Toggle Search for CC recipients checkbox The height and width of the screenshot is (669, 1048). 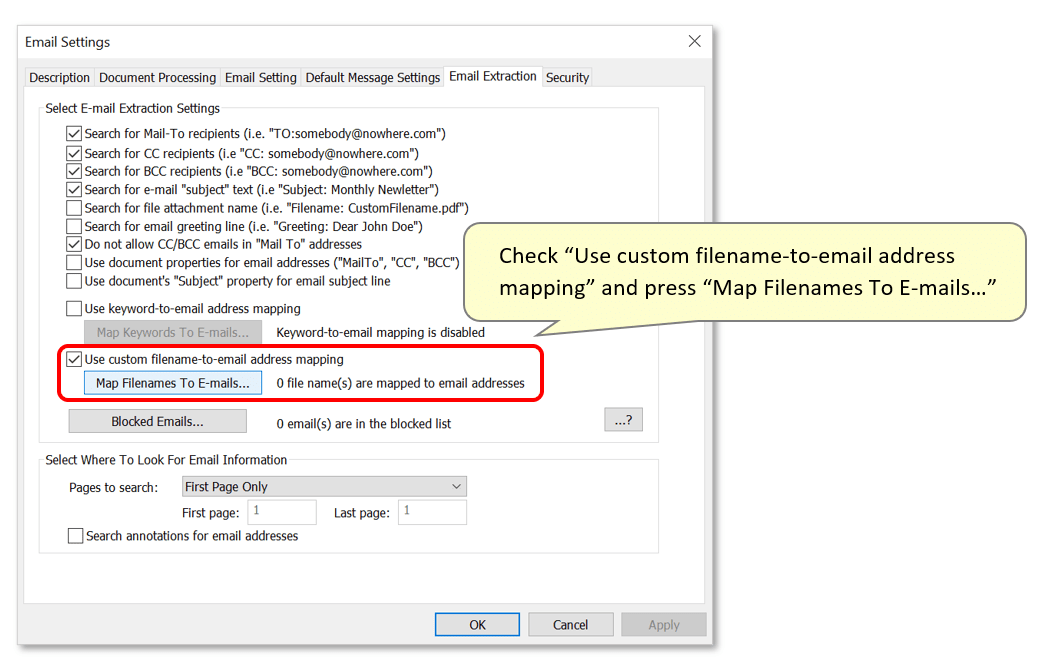pos(74,154)
